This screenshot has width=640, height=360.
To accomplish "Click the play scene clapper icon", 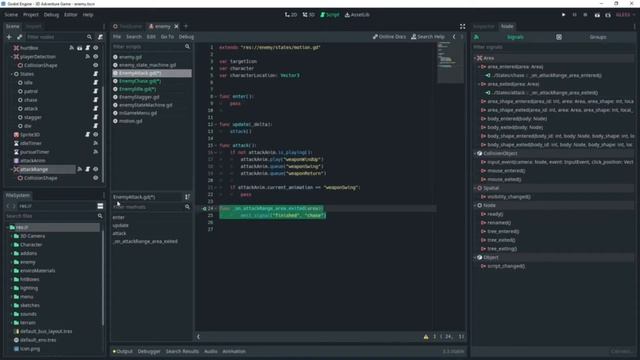I will point(597,15).
